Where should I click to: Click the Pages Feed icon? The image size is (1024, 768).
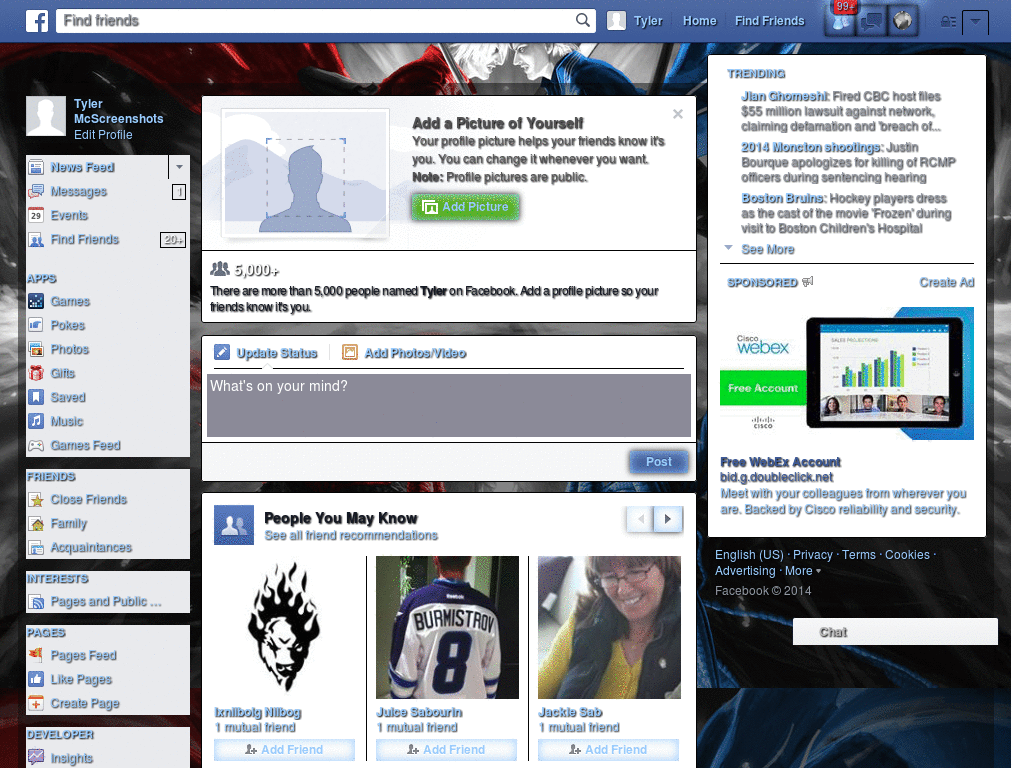(36, 655)
